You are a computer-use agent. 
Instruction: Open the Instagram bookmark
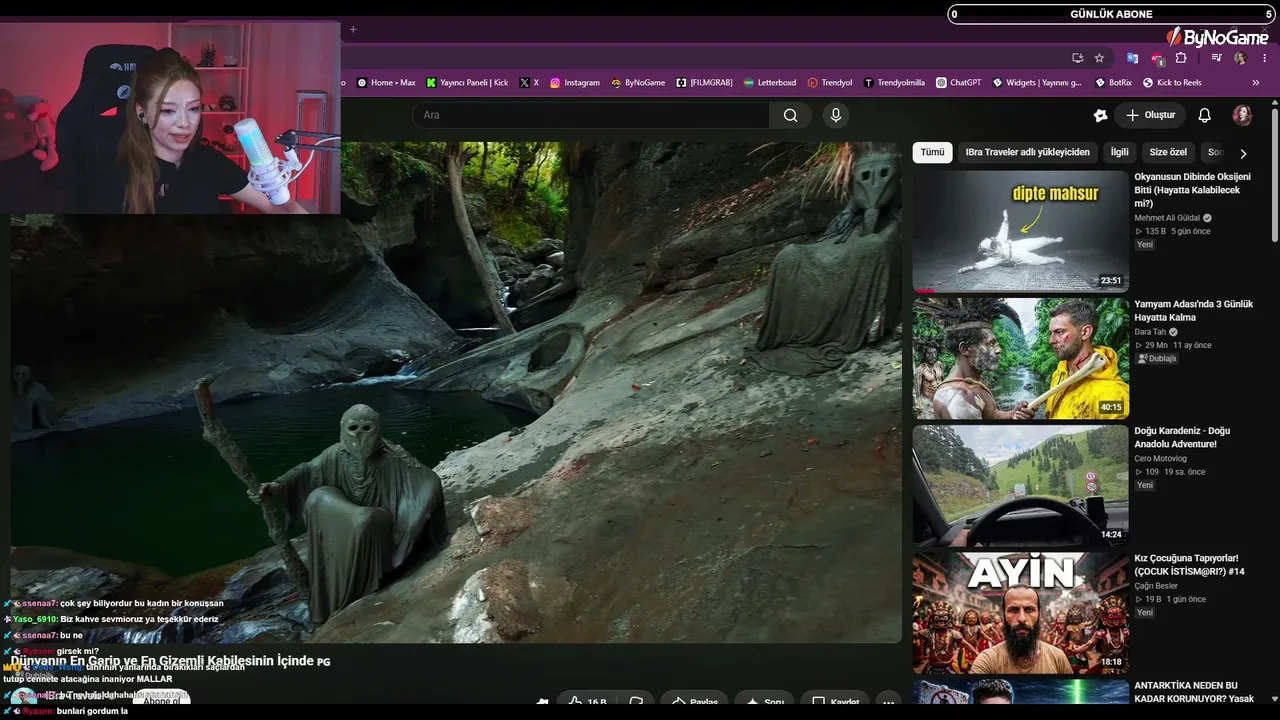575,83
